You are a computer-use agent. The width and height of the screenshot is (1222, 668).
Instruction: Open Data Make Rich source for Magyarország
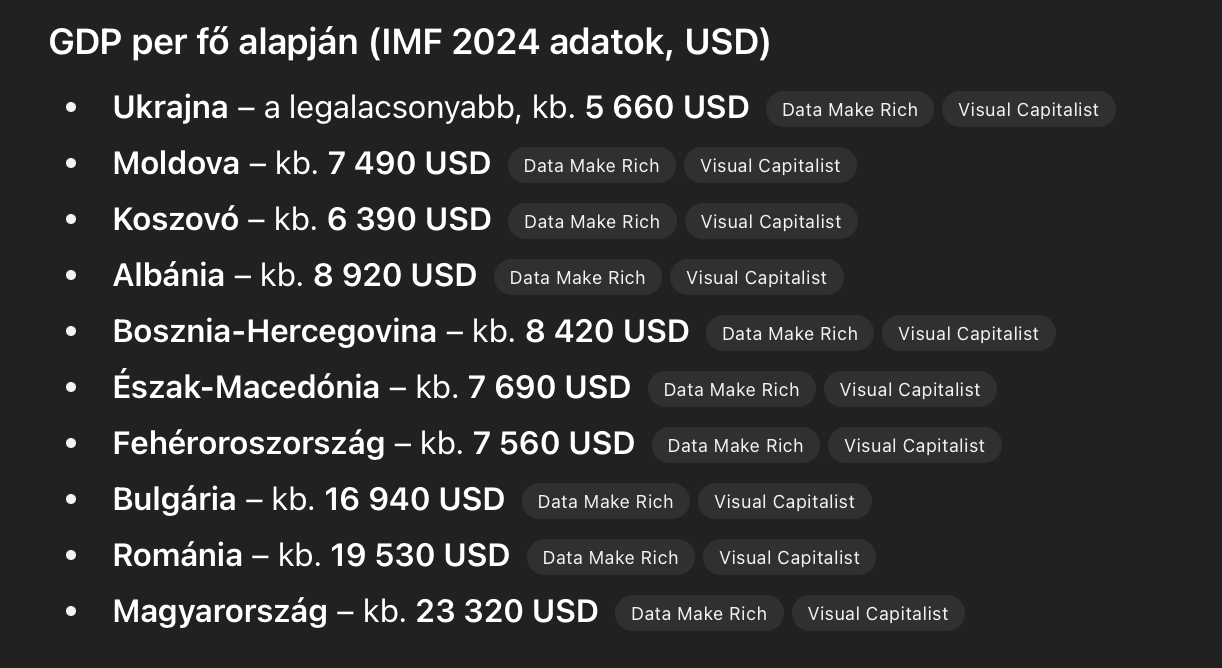(699, 614)
